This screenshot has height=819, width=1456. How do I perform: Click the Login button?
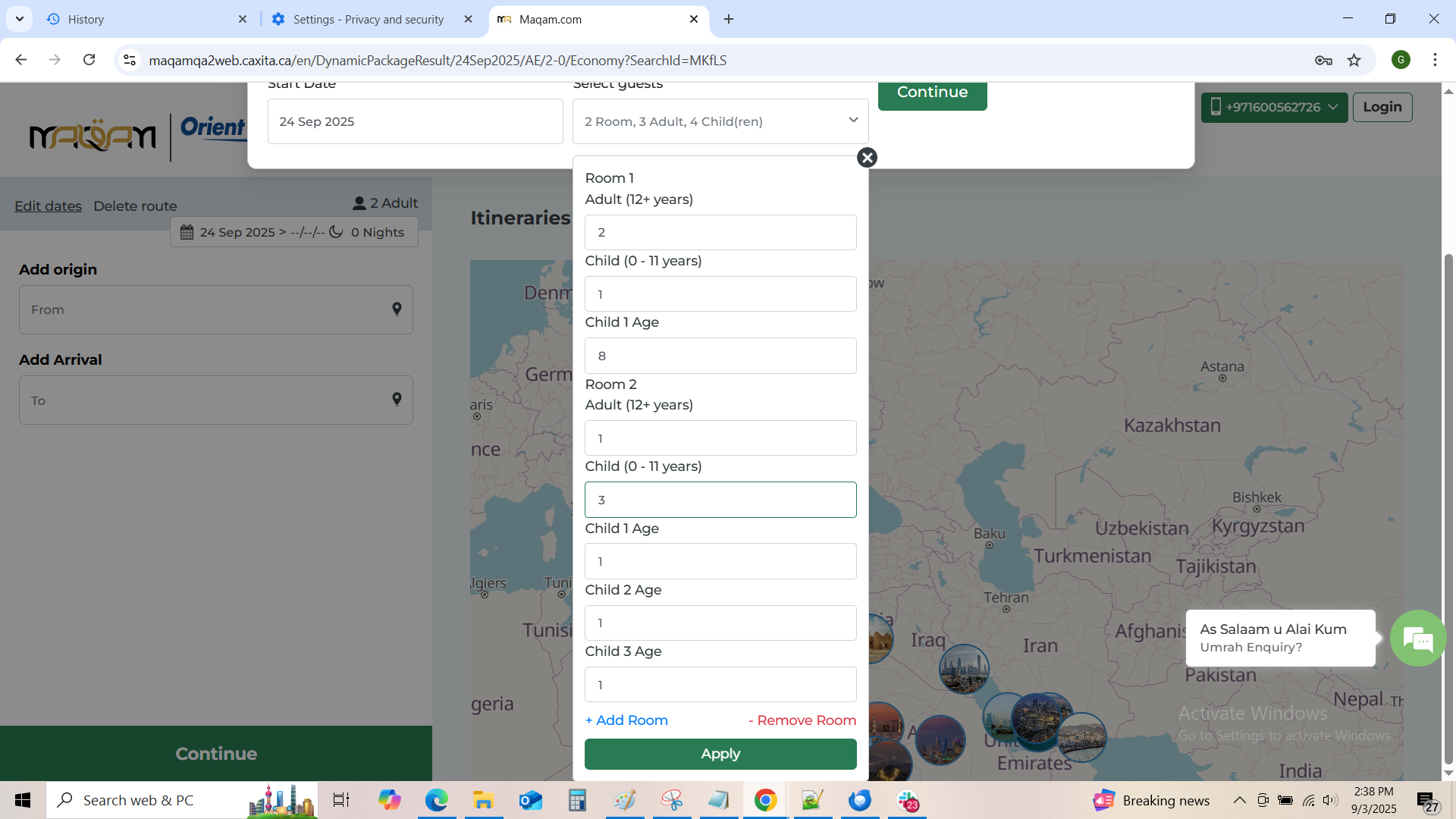[x=1382, y=107]
